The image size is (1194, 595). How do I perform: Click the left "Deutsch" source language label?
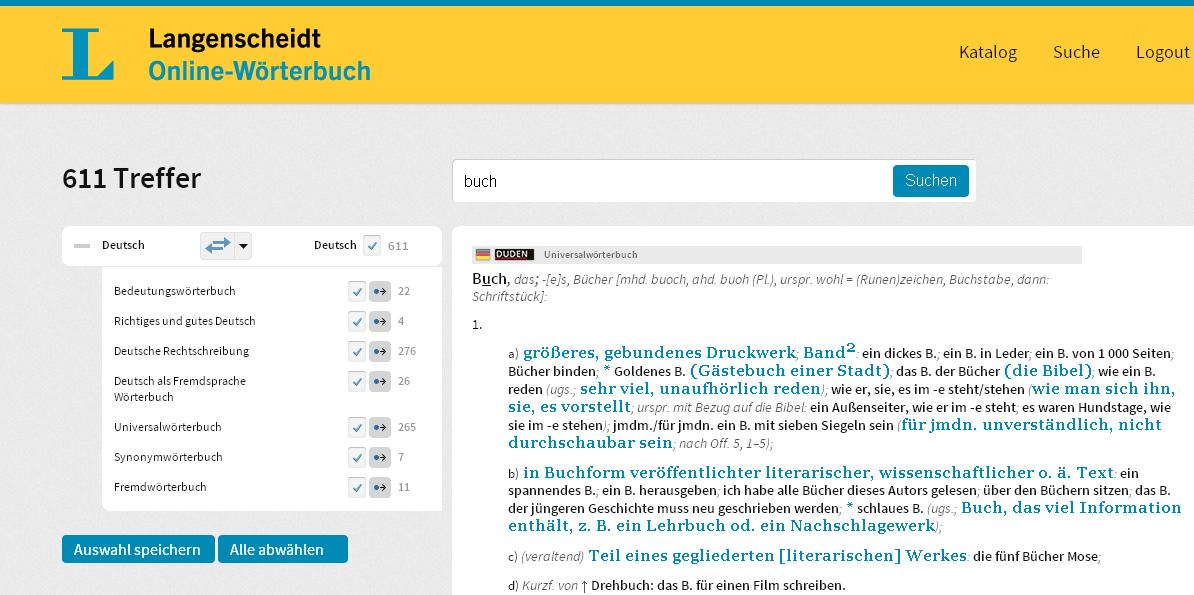(123, 245)
